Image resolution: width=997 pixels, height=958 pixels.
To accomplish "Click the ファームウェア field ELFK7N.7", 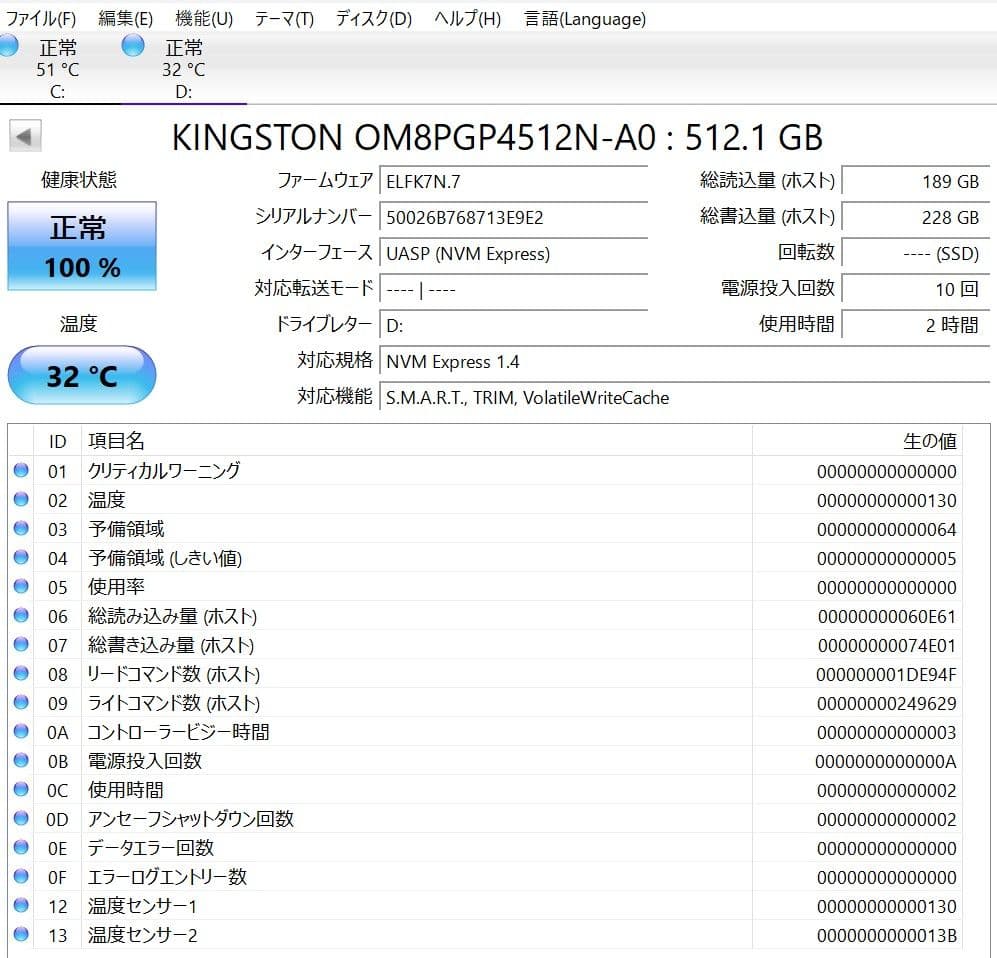I will [514, 181].
